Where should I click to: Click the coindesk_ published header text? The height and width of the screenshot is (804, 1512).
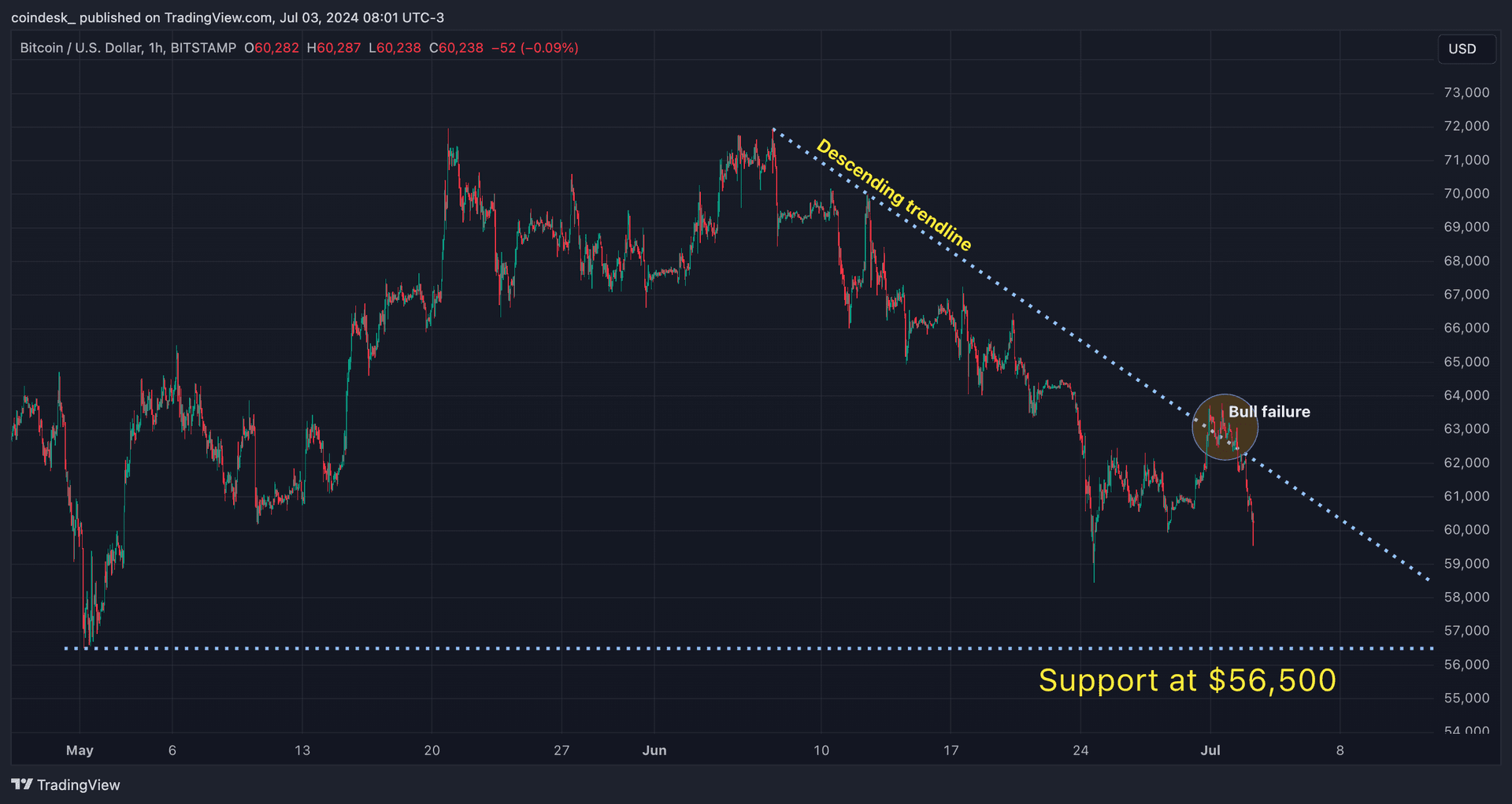tap(228, 17)
